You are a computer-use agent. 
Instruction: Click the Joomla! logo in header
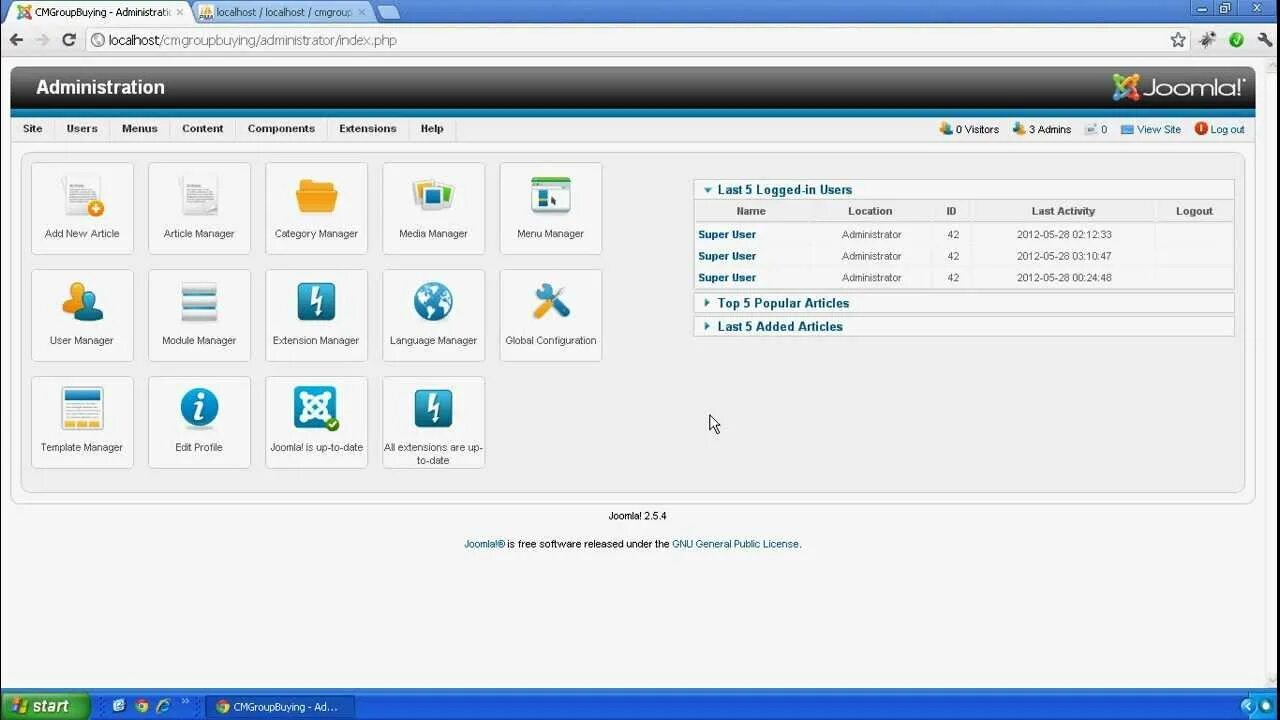tap(1179, 87)
